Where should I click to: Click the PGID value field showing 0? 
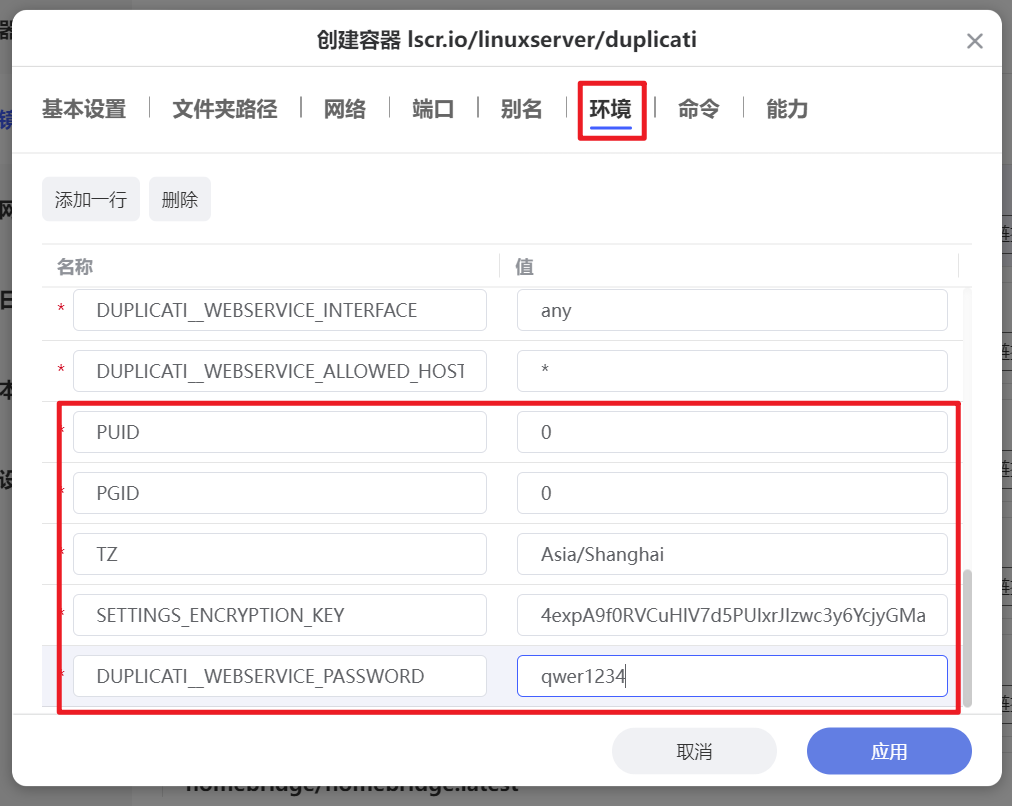(x=731, y=492)
